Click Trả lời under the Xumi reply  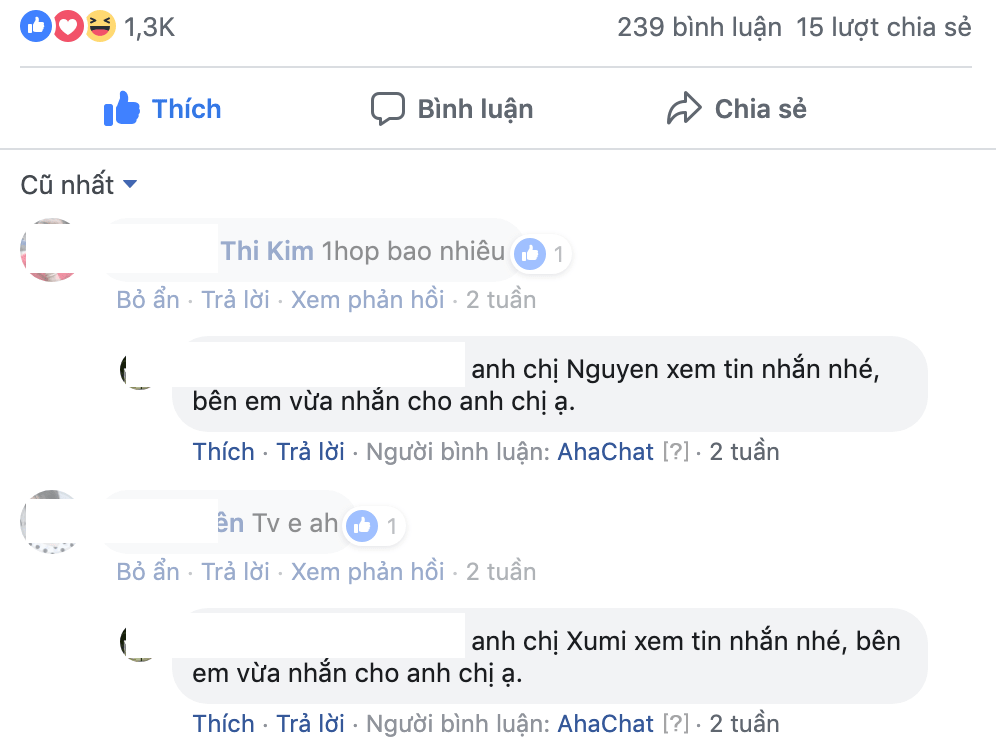311,724
